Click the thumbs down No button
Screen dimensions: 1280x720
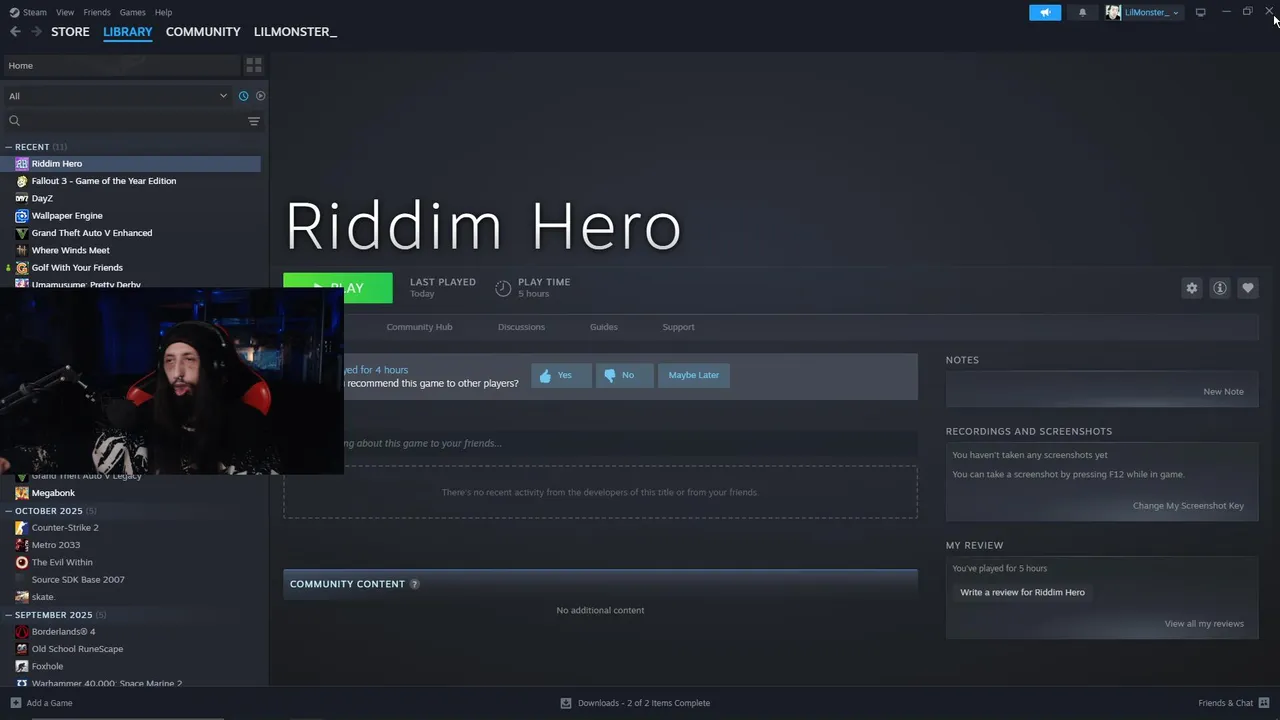(625, 375)
